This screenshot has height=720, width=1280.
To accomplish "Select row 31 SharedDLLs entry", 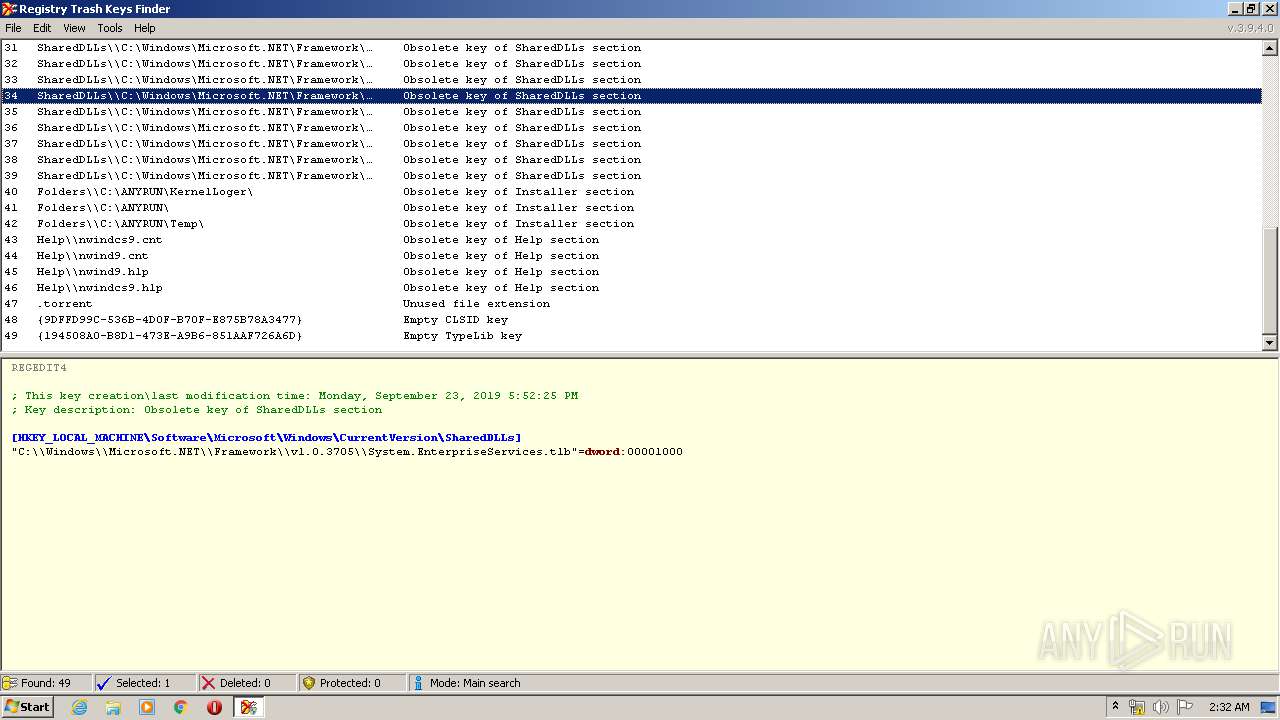I will pos(631,48).
